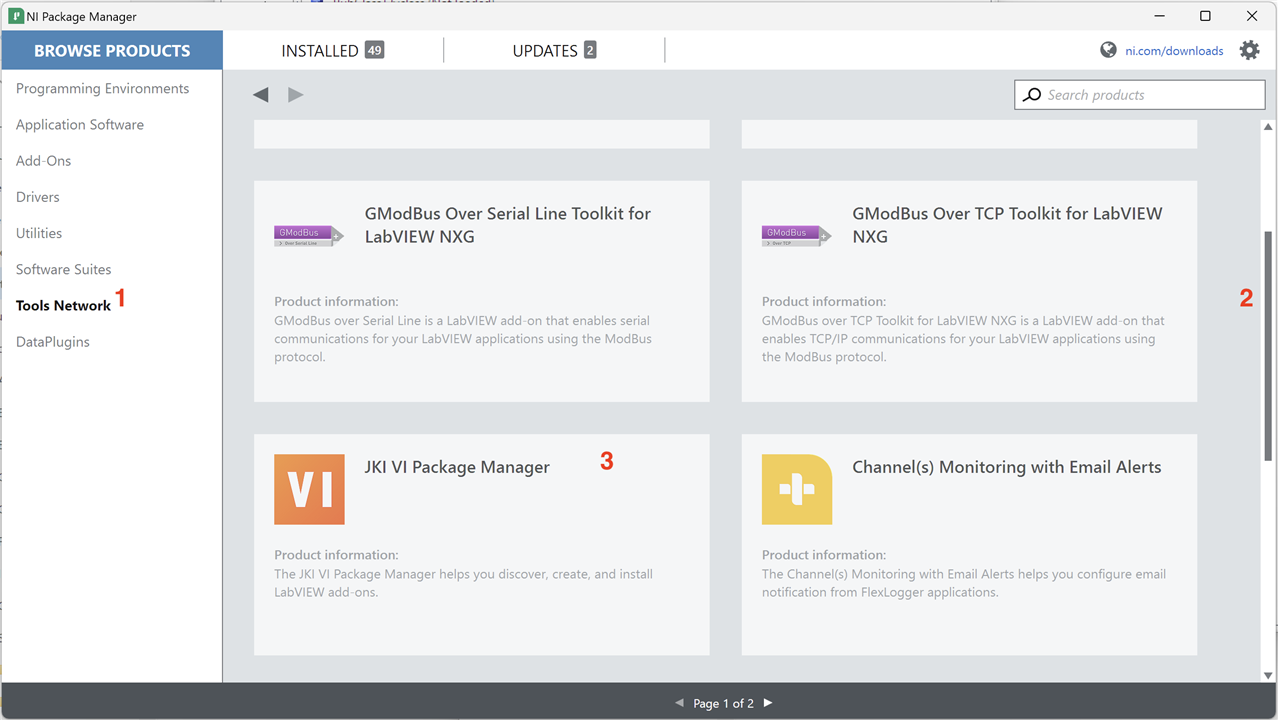Go to next page arrow in footer
This screenshot has height=720, width=1278.
[768, 703]
